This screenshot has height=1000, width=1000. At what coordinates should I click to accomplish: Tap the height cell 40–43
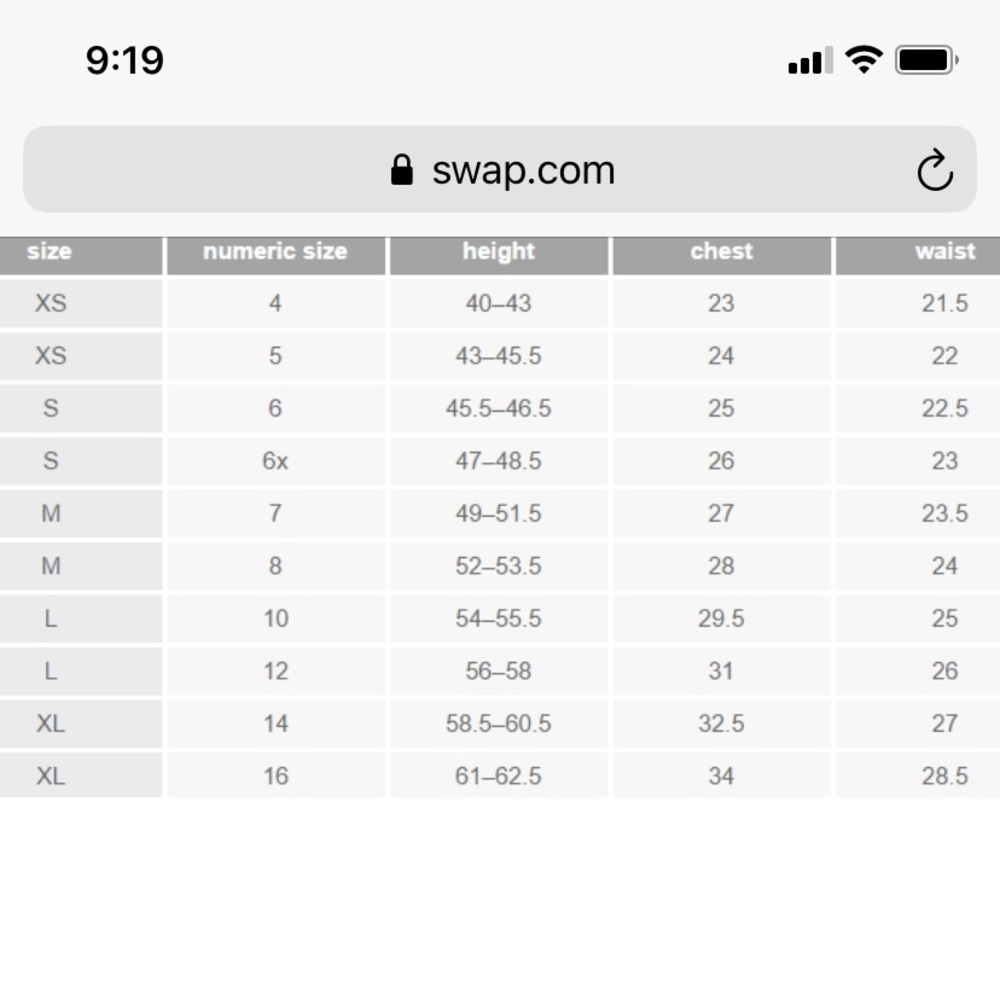(x=499, y=303)
